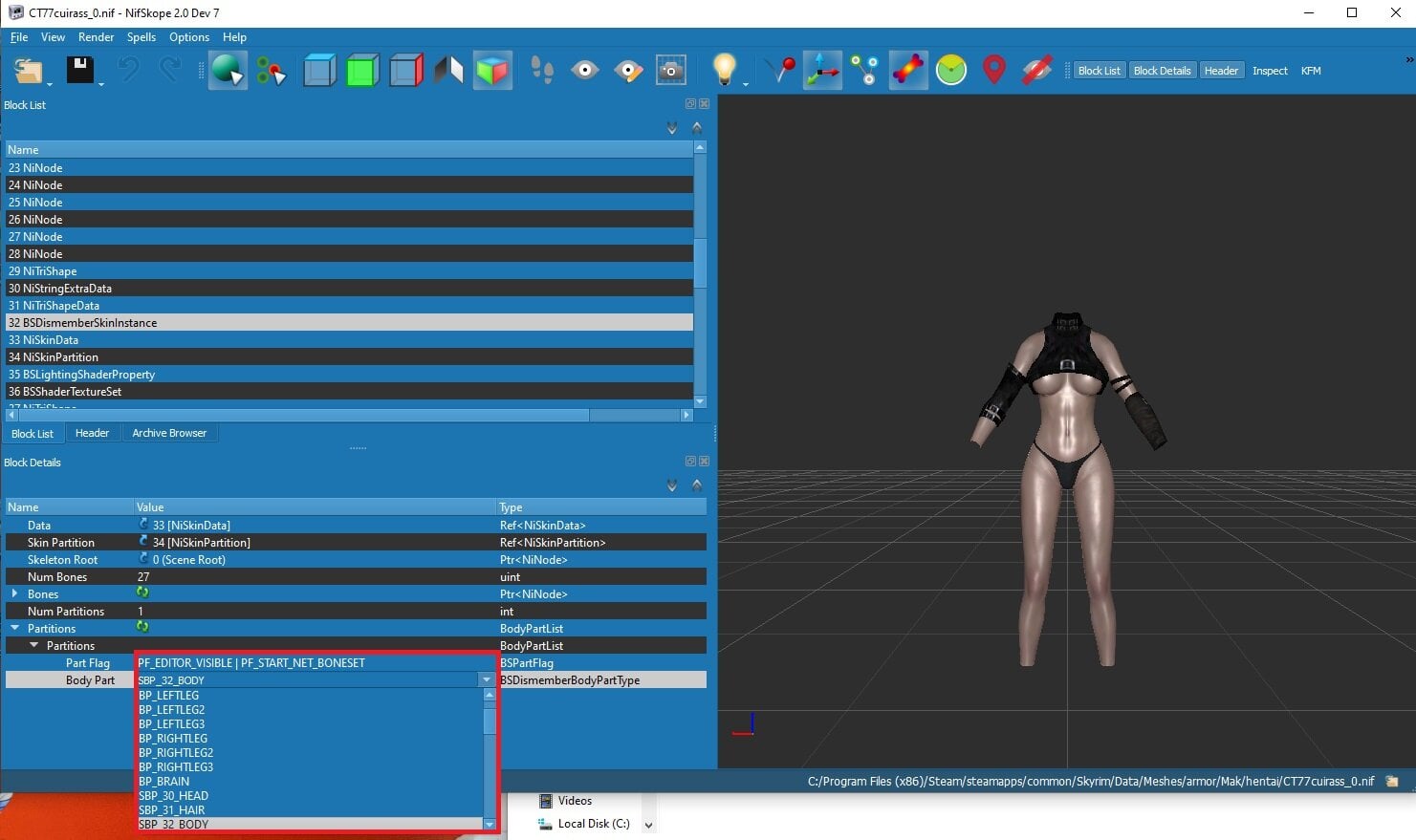Click the dropdown list scrollbar down arrow
Screen dimensions: 1416x840
490,824
